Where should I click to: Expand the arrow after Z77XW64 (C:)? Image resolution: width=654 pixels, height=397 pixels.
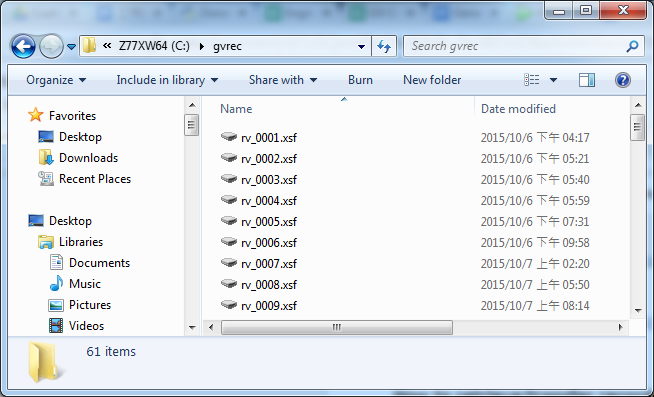click(202, 46)
